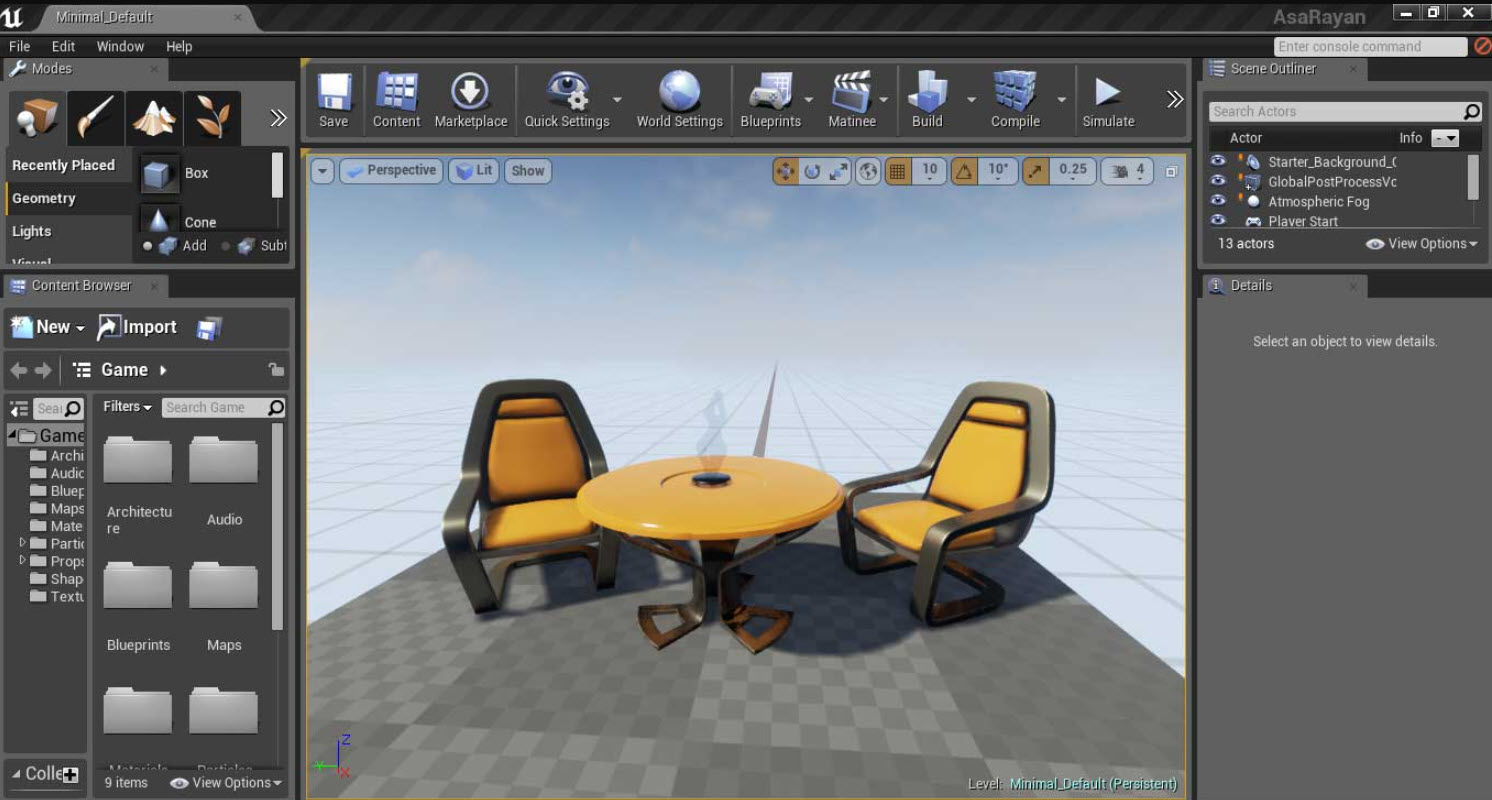Open Scene Outliner View Options dropdown
The width and height of the screenshot is (1492, 800).
click(1422, 244)
